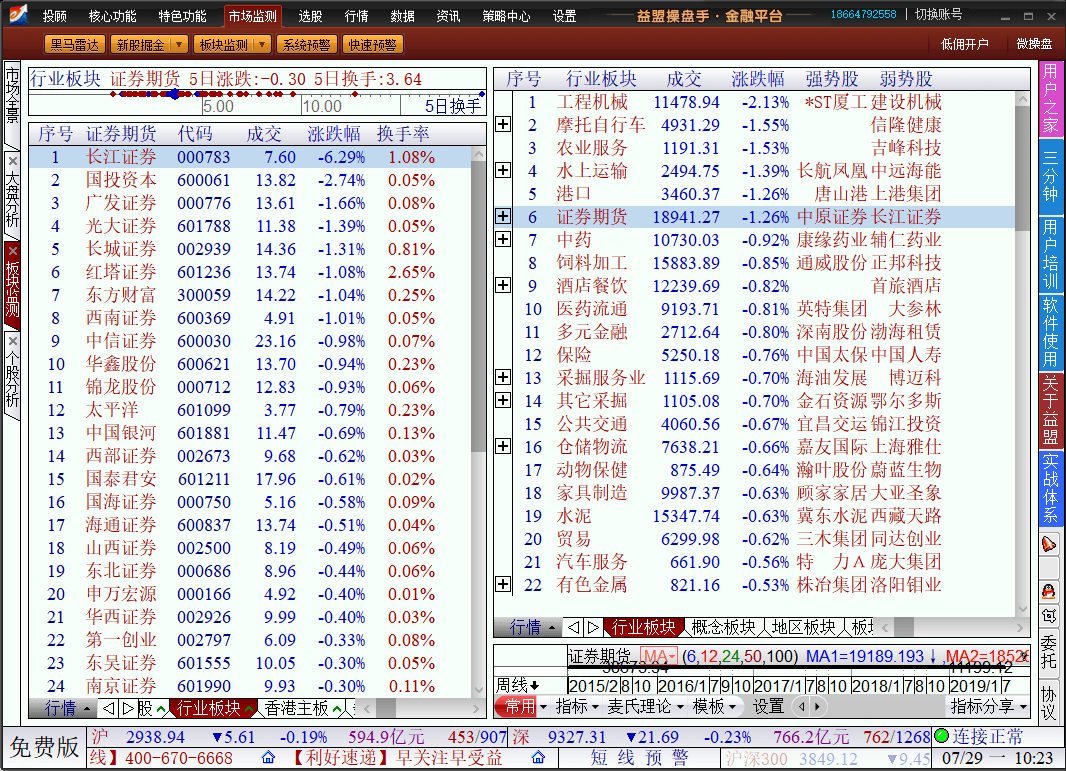Click the 微操盘 link
Image resolution: width=1066 pixels, height=771 pixels.
coord(1034,44)
